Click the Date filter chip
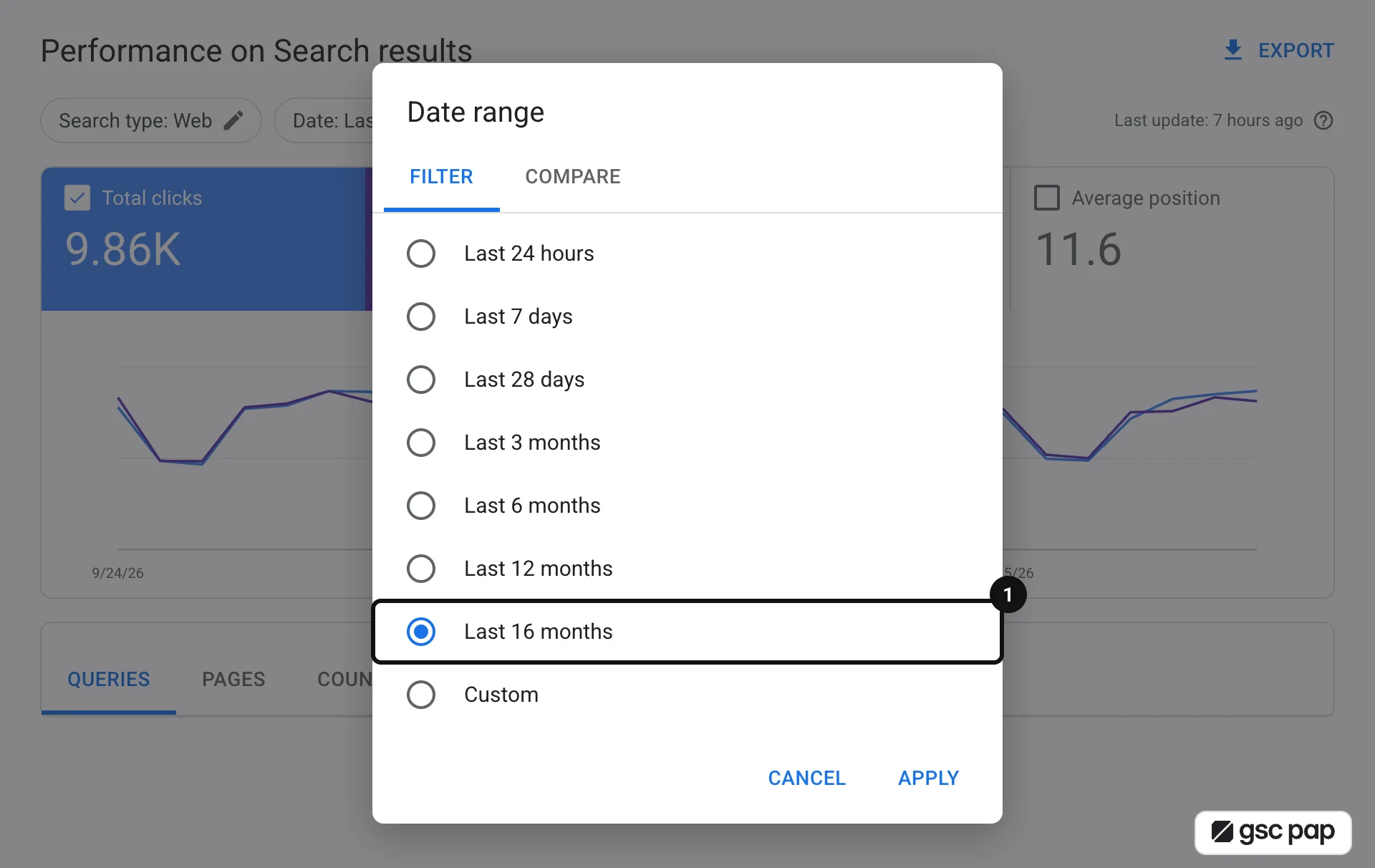The image size is (1375, 868). (x=324, y=120)
